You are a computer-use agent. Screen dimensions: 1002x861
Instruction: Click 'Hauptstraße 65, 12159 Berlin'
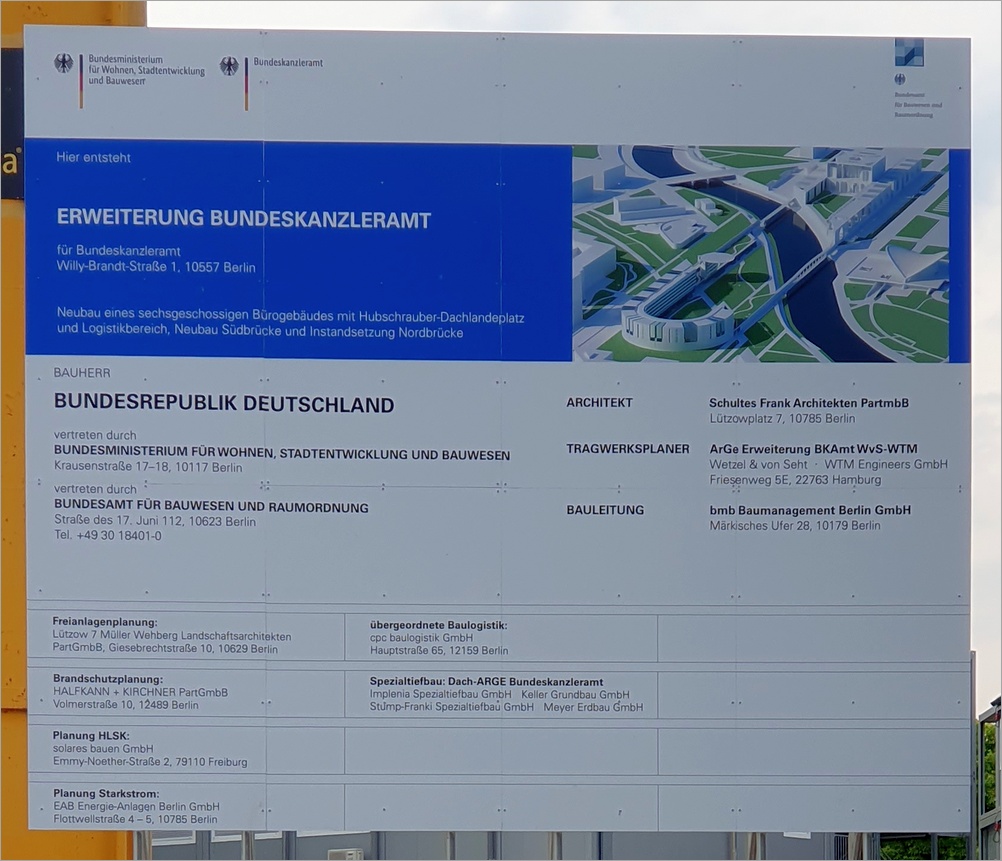[x=439, y=651]
